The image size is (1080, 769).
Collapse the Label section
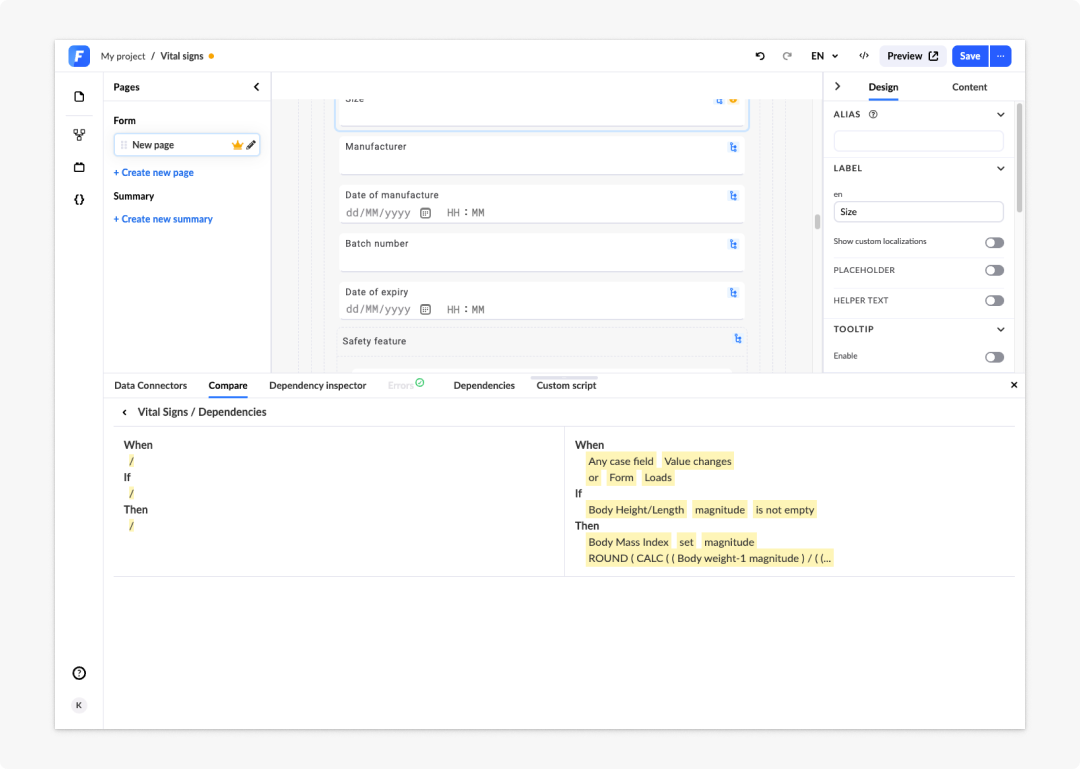(x=1000, y=168)
